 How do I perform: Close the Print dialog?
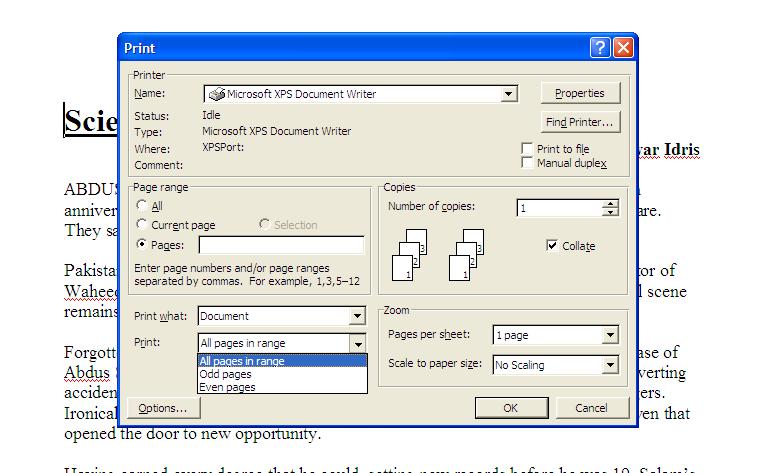[x=623, y=48]
